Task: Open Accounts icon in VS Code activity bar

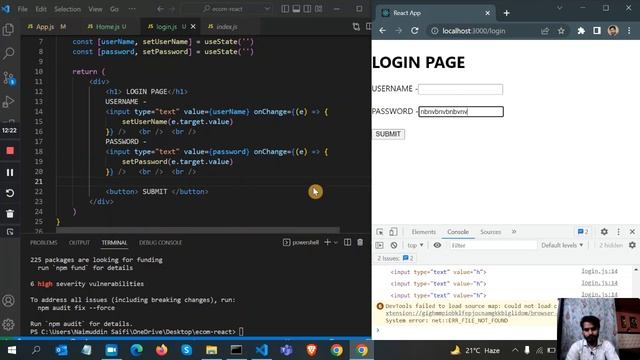Action: pos(8,301)
